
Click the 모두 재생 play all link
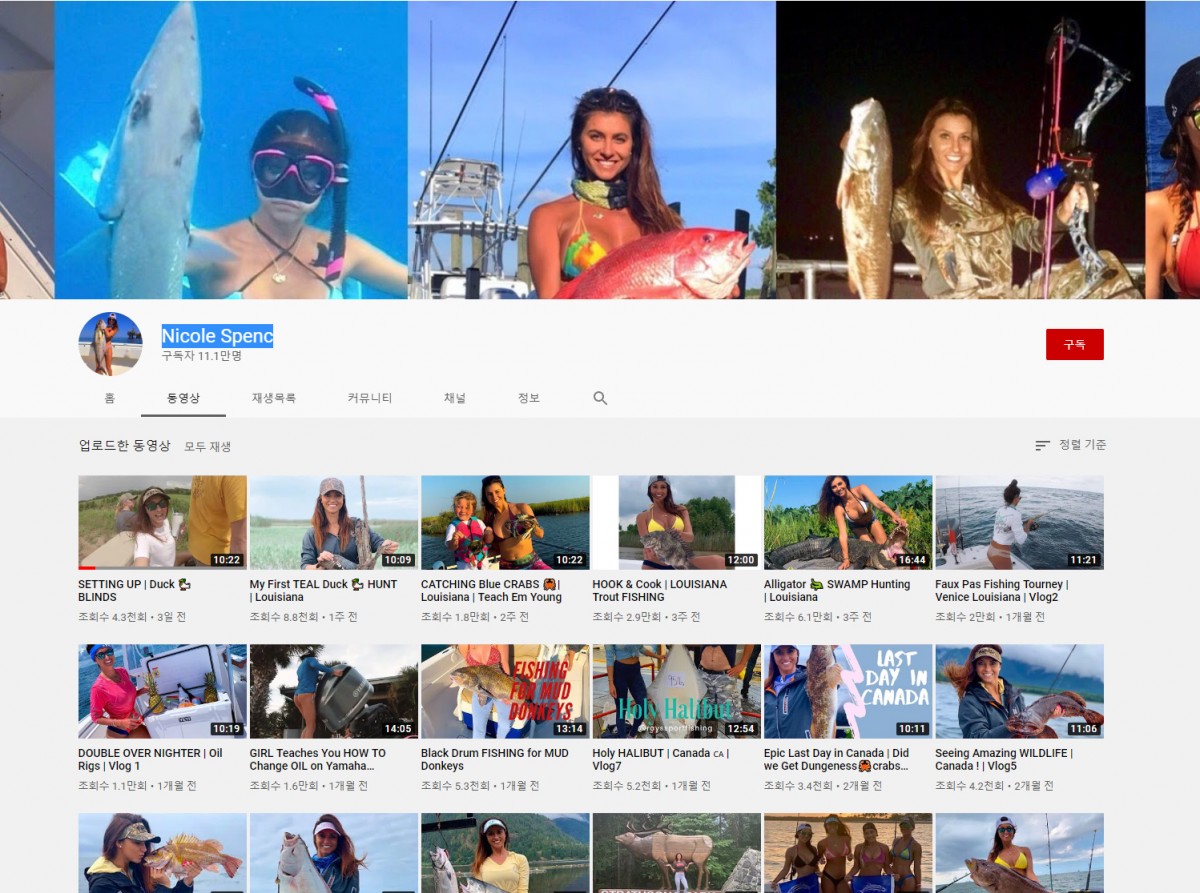[x=207, y=447]
